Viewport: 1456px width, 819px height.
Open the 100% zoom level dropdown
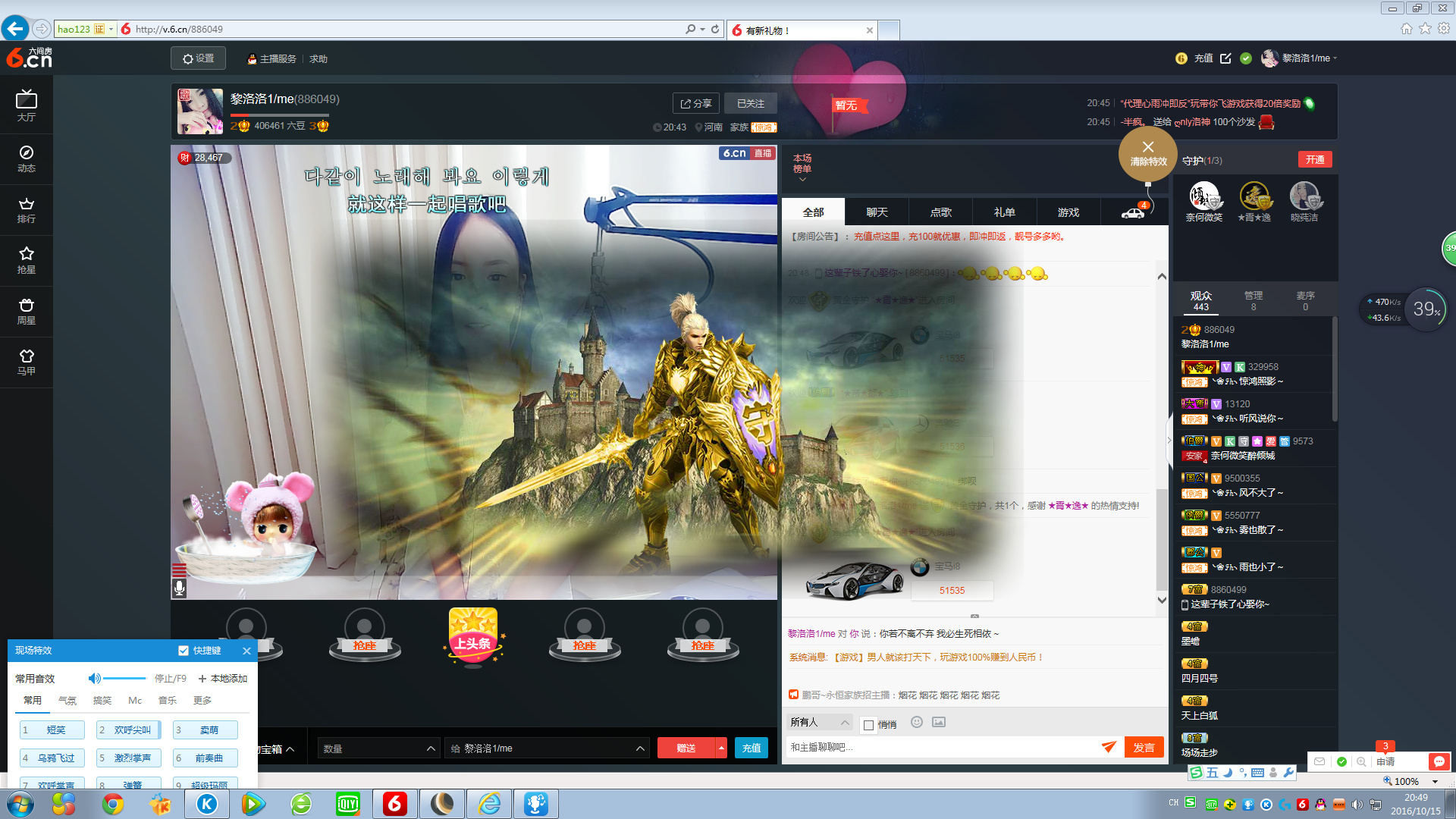click(x=1435, y=781)
